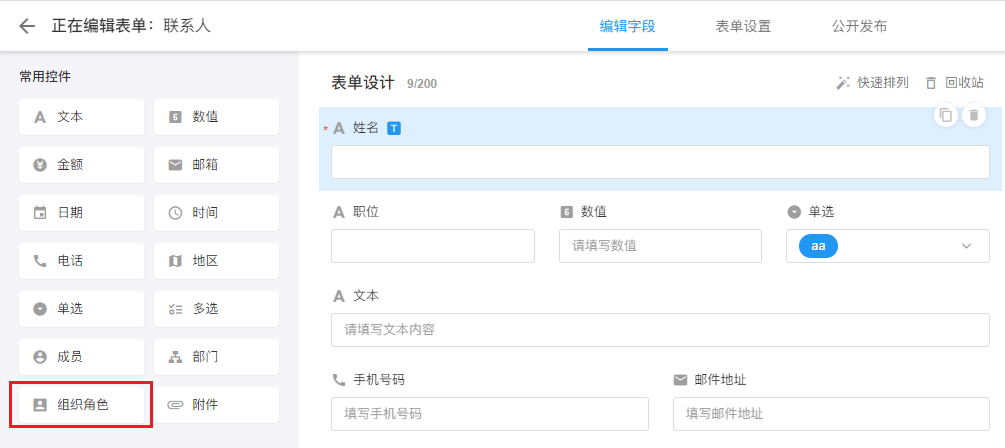The height and width of the screenshot is (448, 1005).
Task: Open the 公开发布 tab
Action: 859,26
